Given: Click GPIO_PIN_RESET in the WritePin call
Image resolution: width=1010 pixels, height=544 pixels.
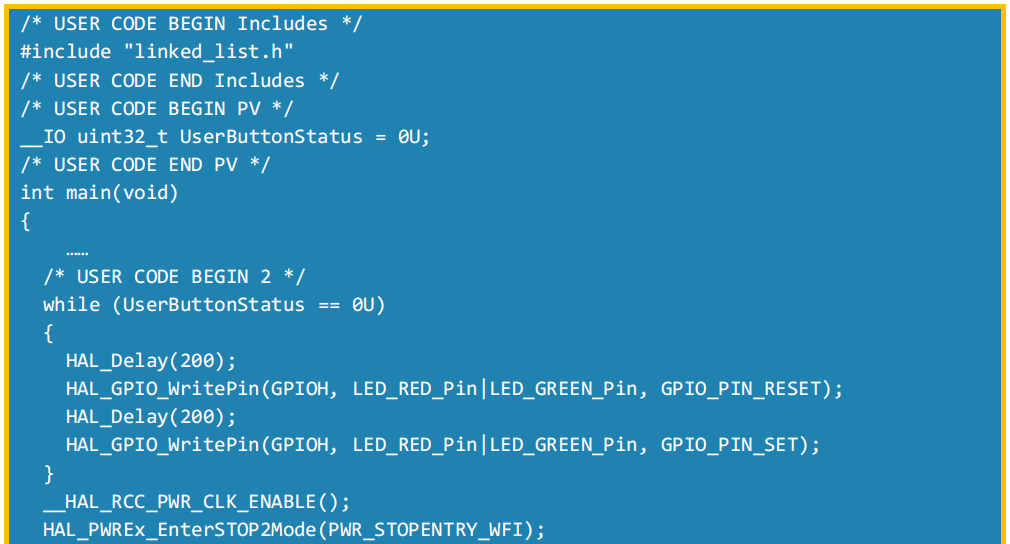Looking at the screenshot, I should point(741,389).
